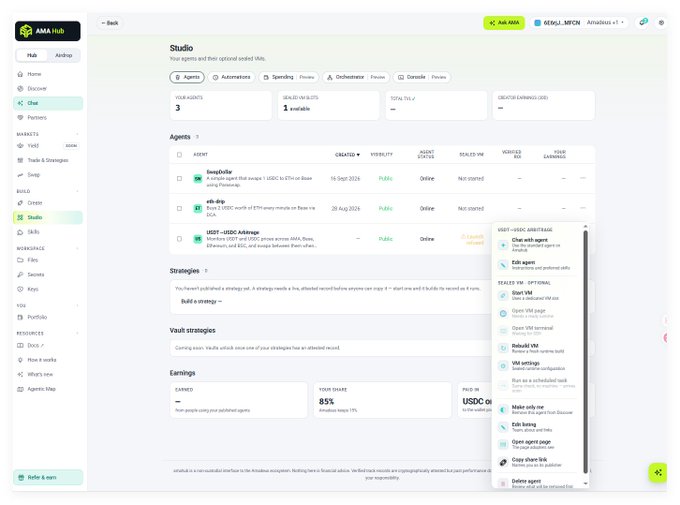Viewport: 680px width, 505px height.
Task: Open Partners in the sidebar
Action: 48,118
